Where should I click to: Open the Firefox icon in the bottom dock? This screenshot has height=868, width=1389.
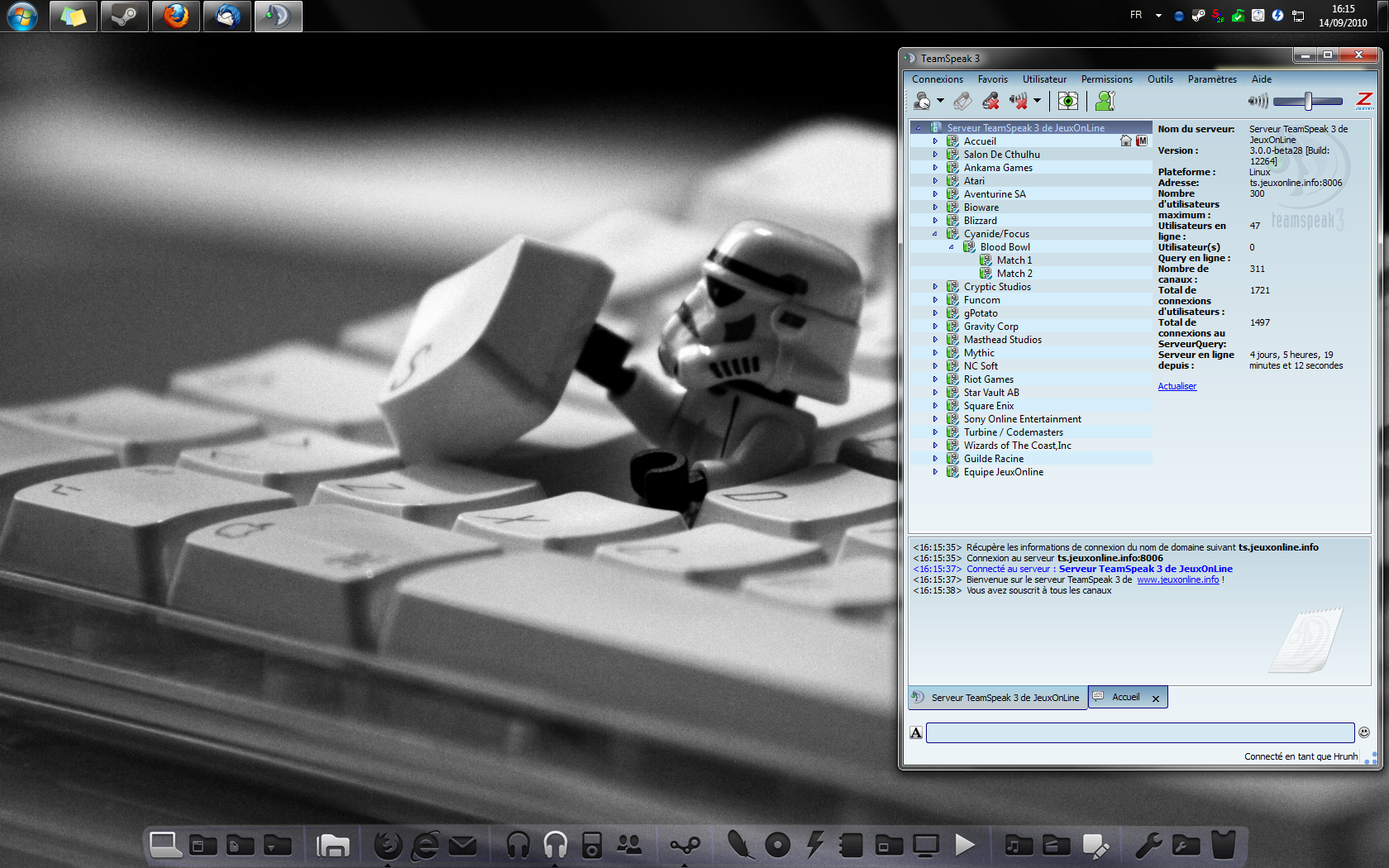388,845
